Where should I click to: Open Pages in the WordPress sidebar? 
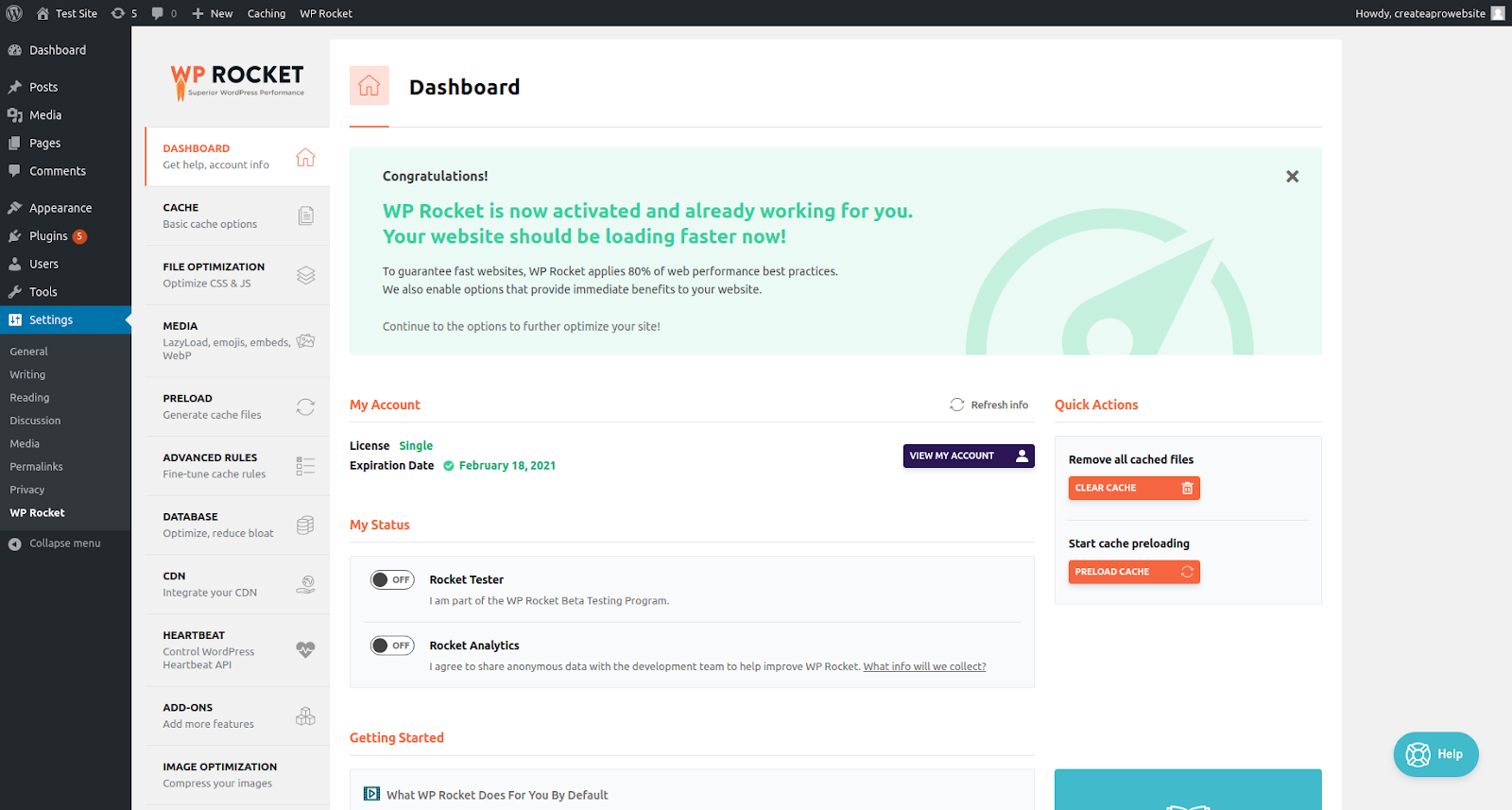click(x=65, y=143)
